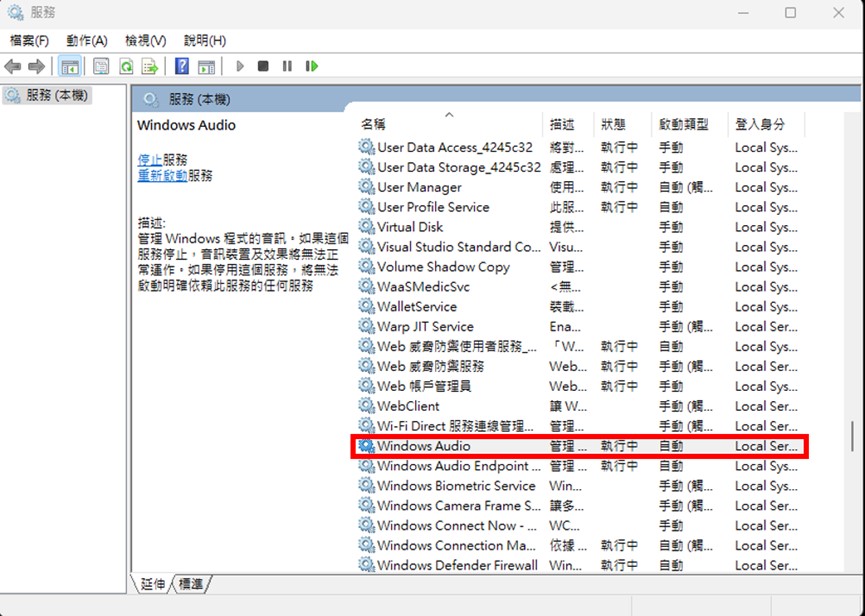The image size is (865, 616).
Task: Open Properties via the toolbar icon
Action: coord(101,66)
